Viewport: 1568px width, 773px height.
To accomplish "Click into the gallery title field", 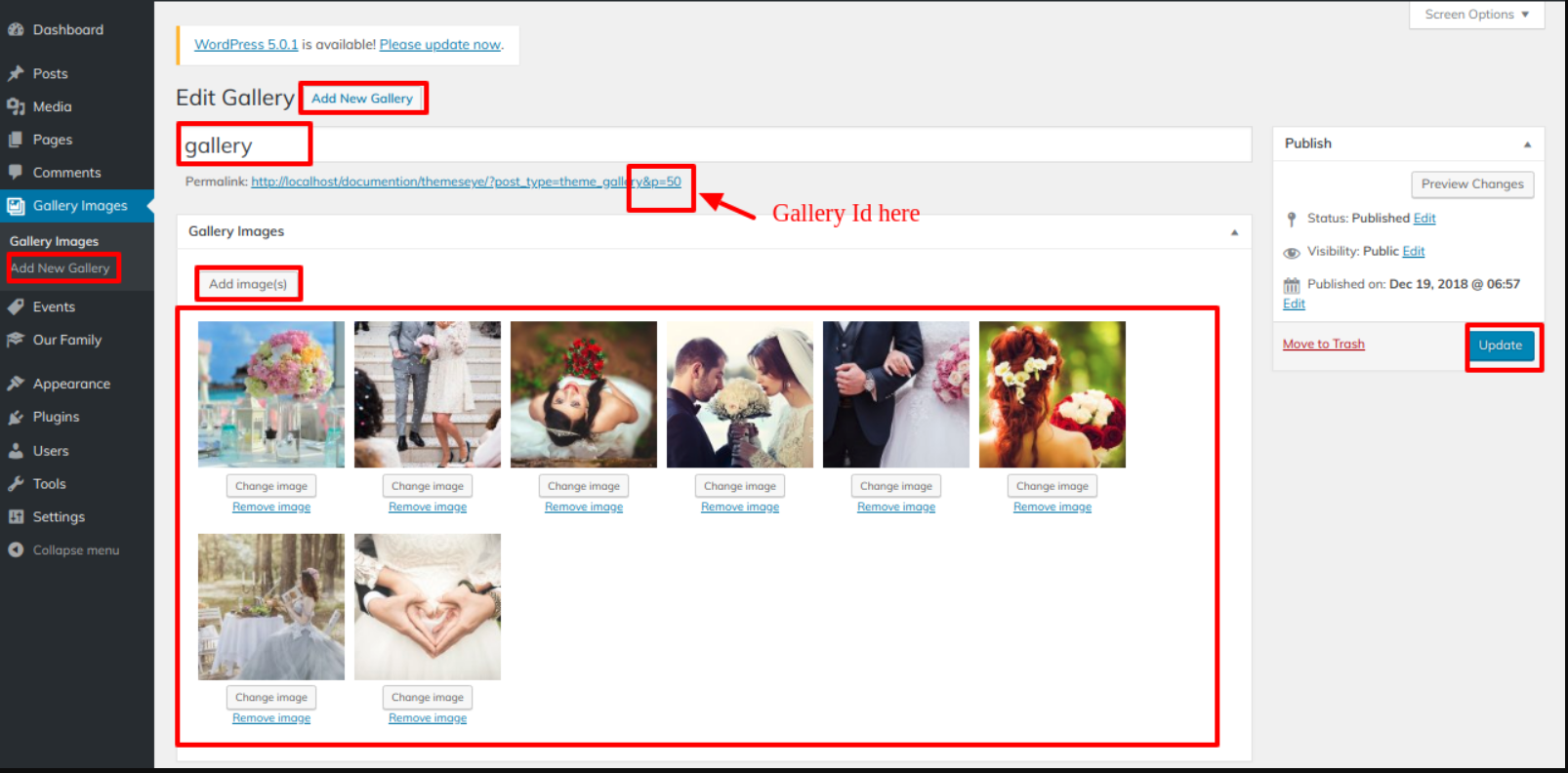I will pos(713,145).
